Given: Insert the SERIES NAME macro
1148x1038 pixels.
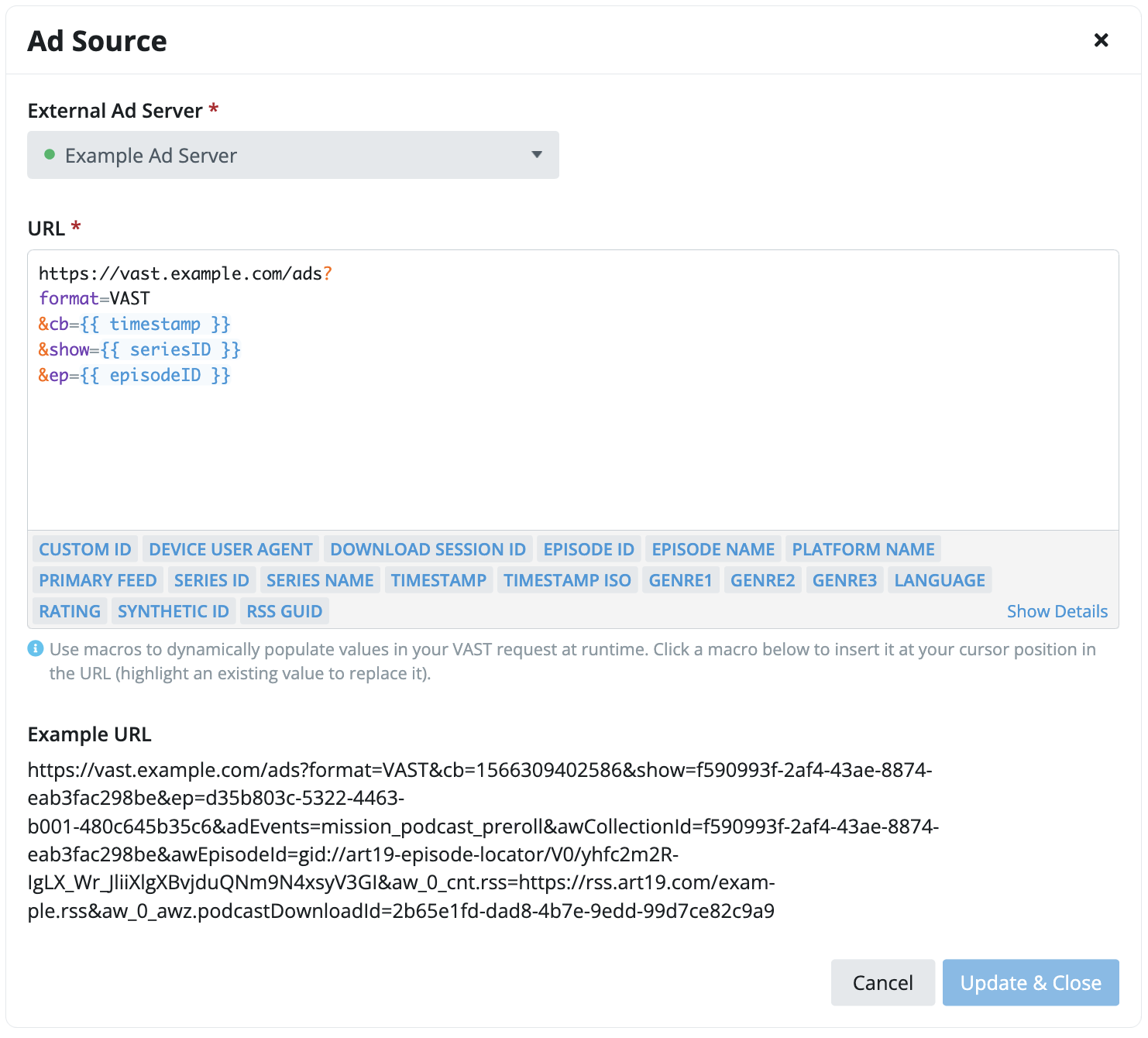Looking at the screenshot, I should [320, 580].
